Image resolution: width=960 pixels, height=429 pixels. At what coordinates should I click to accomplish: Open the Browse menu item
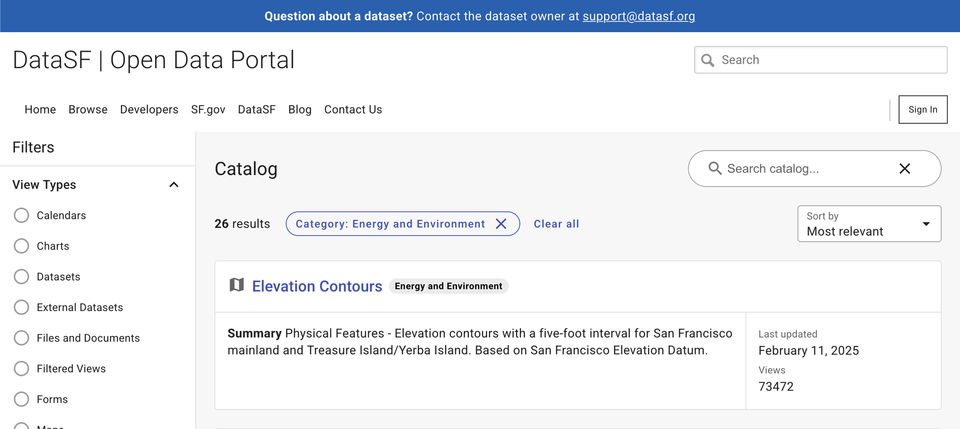click(88, 110)
